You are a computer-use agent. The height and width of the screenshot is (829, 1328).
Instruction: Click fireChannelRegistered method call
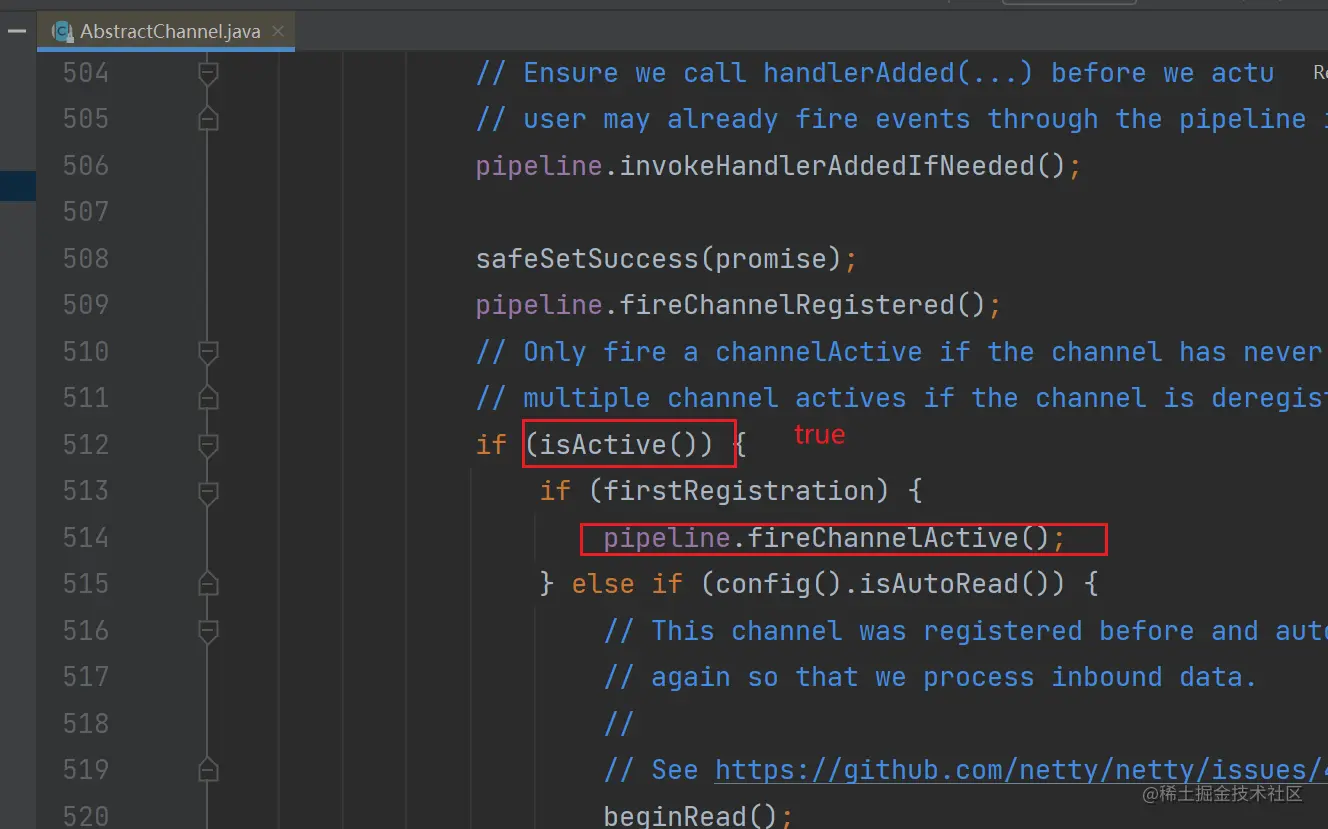[x=787, y=305]
